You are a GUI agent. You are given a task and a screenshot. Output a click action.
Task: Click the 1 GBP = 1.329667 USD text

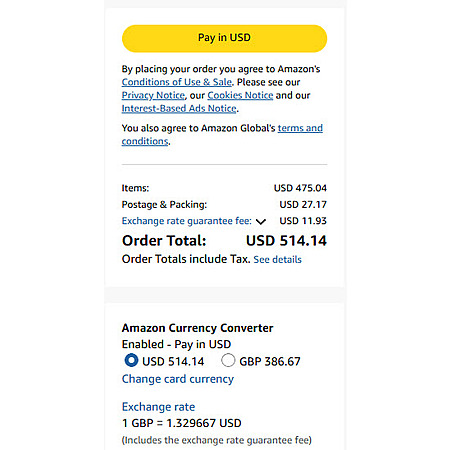182,423
